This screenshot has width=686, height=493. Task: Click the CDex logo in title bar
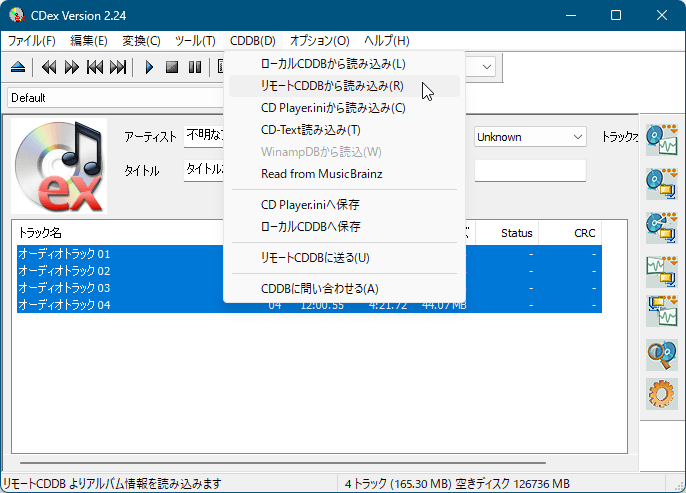[x=17, y=15]
